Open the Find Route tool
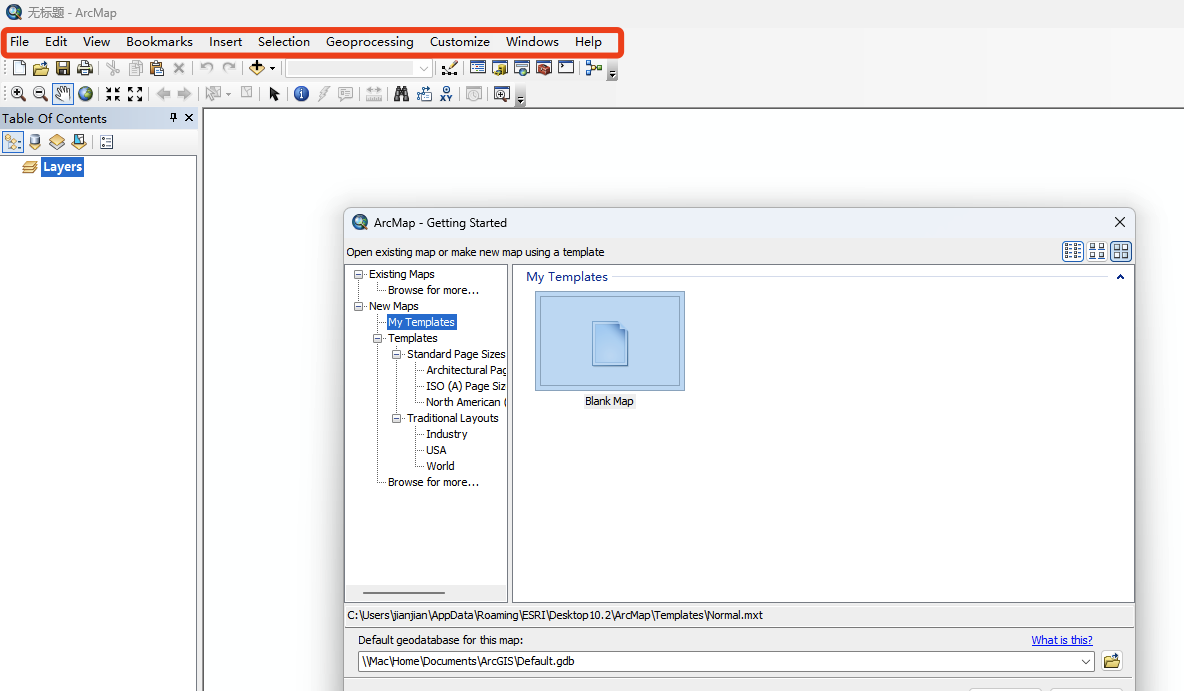 coord(424,94)
